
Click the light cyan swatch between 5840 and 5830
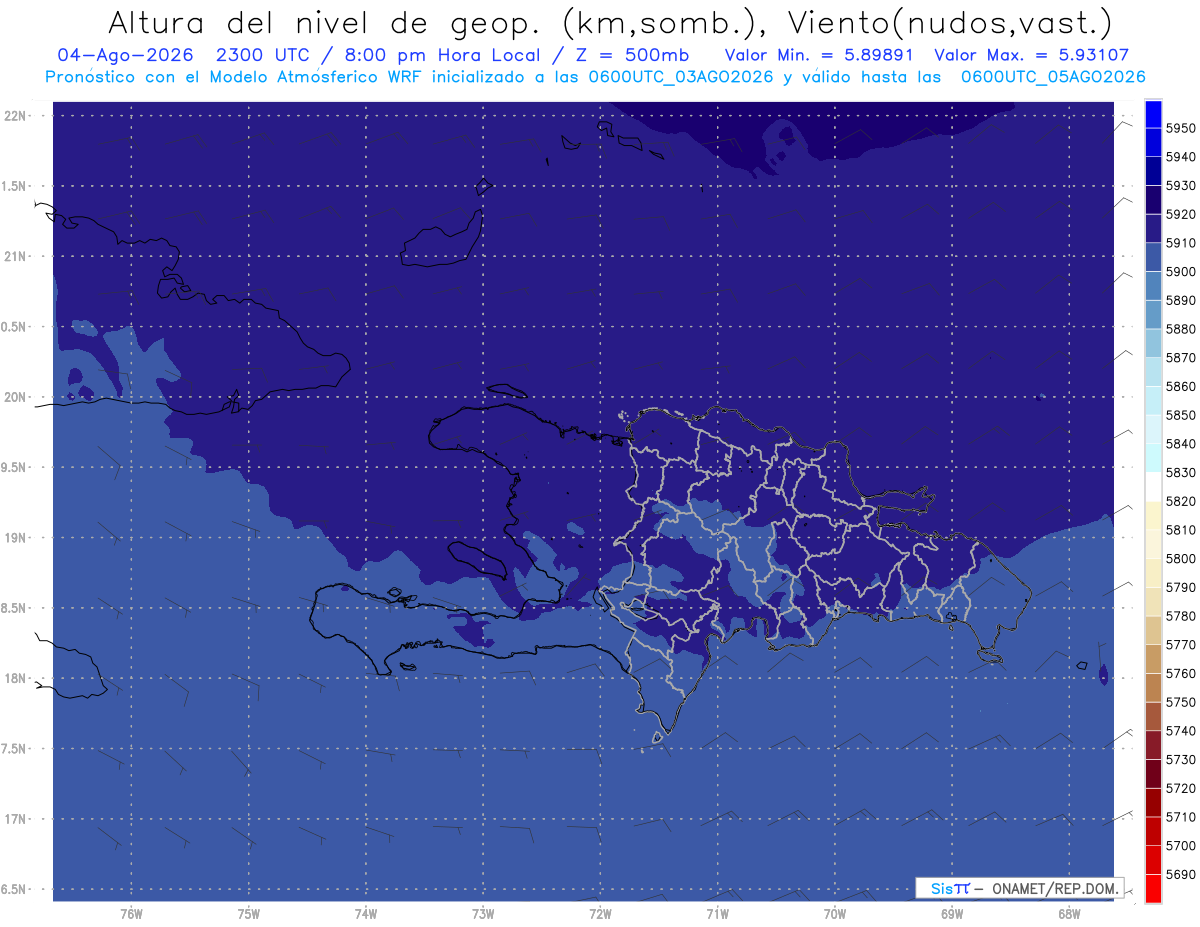pos(1153,458)
